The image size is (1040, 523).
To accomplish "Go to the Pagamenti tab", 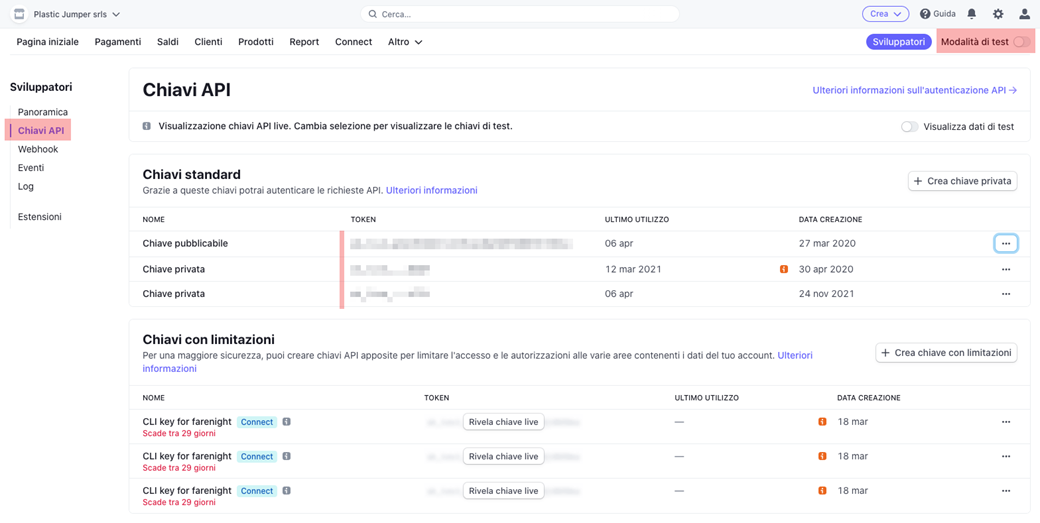I will click(x=118, y=42).
